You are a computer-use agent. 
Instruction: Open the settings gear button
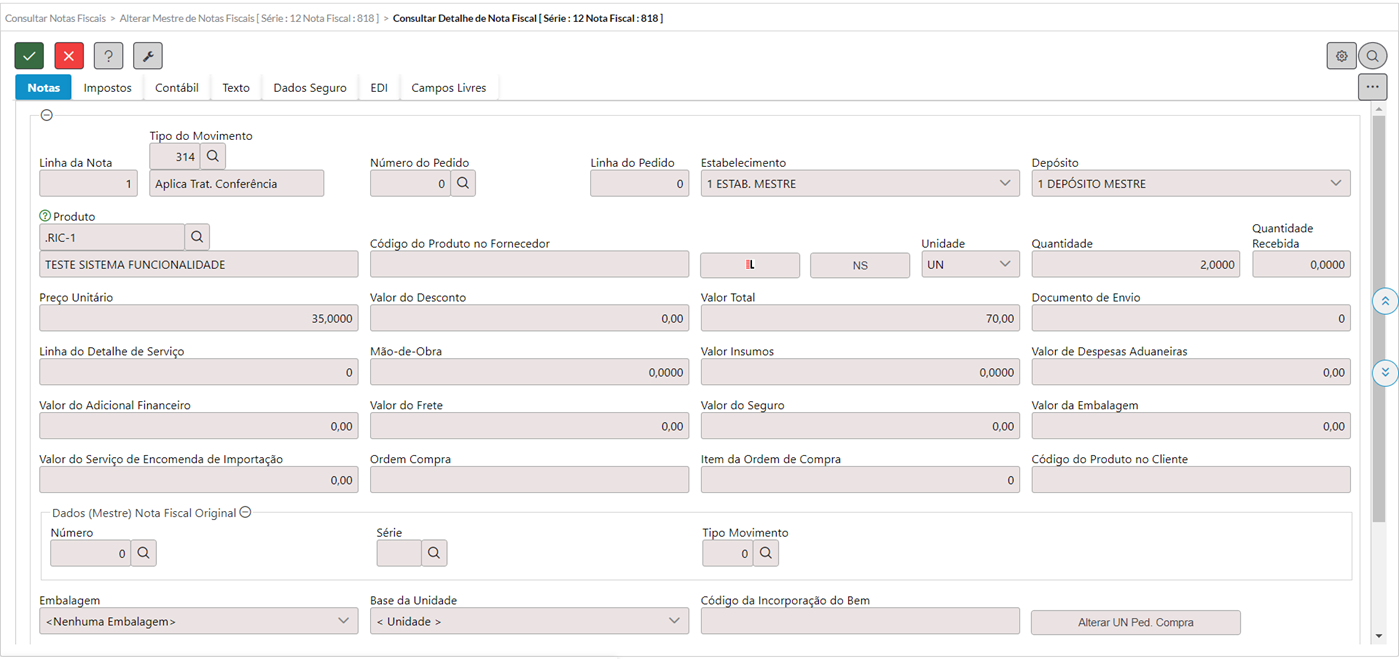tap(1341, 56)
